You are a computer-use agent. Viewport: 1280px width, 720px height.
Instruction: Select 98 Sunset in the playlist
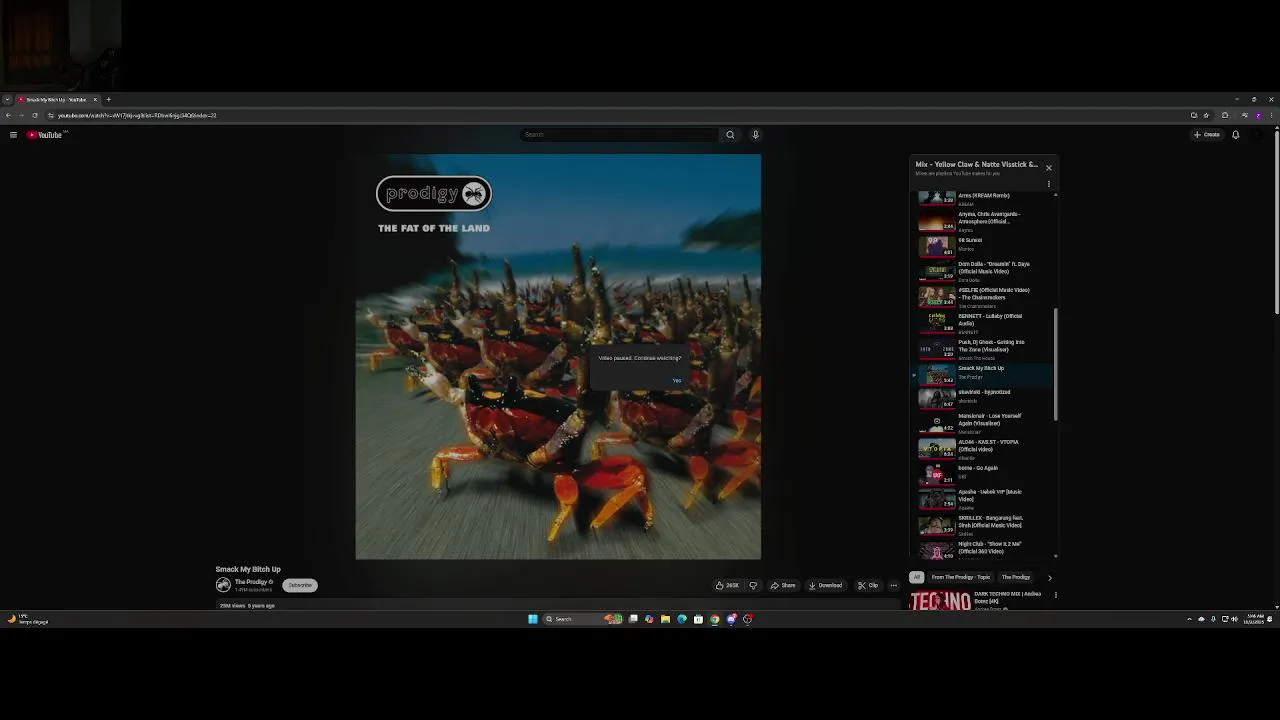tap(985, 245)
